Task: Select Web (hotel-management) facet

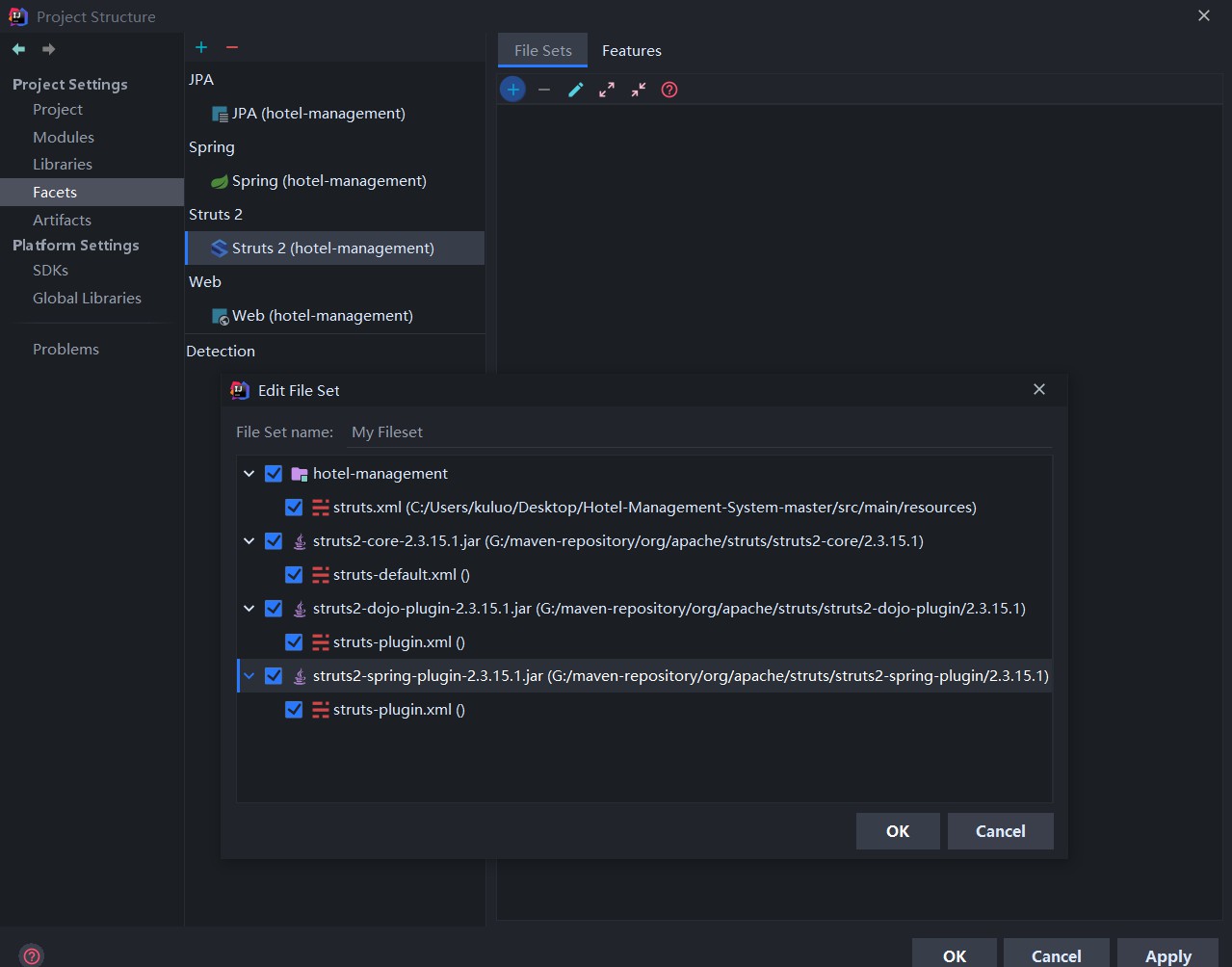Action: (x=334, y=316)
